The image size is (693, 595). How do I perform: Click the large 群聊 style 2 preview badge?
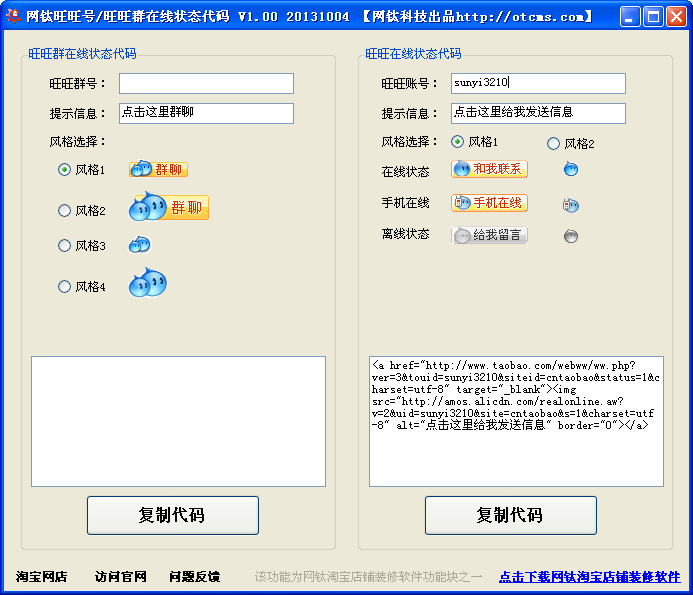pos(169,207)
